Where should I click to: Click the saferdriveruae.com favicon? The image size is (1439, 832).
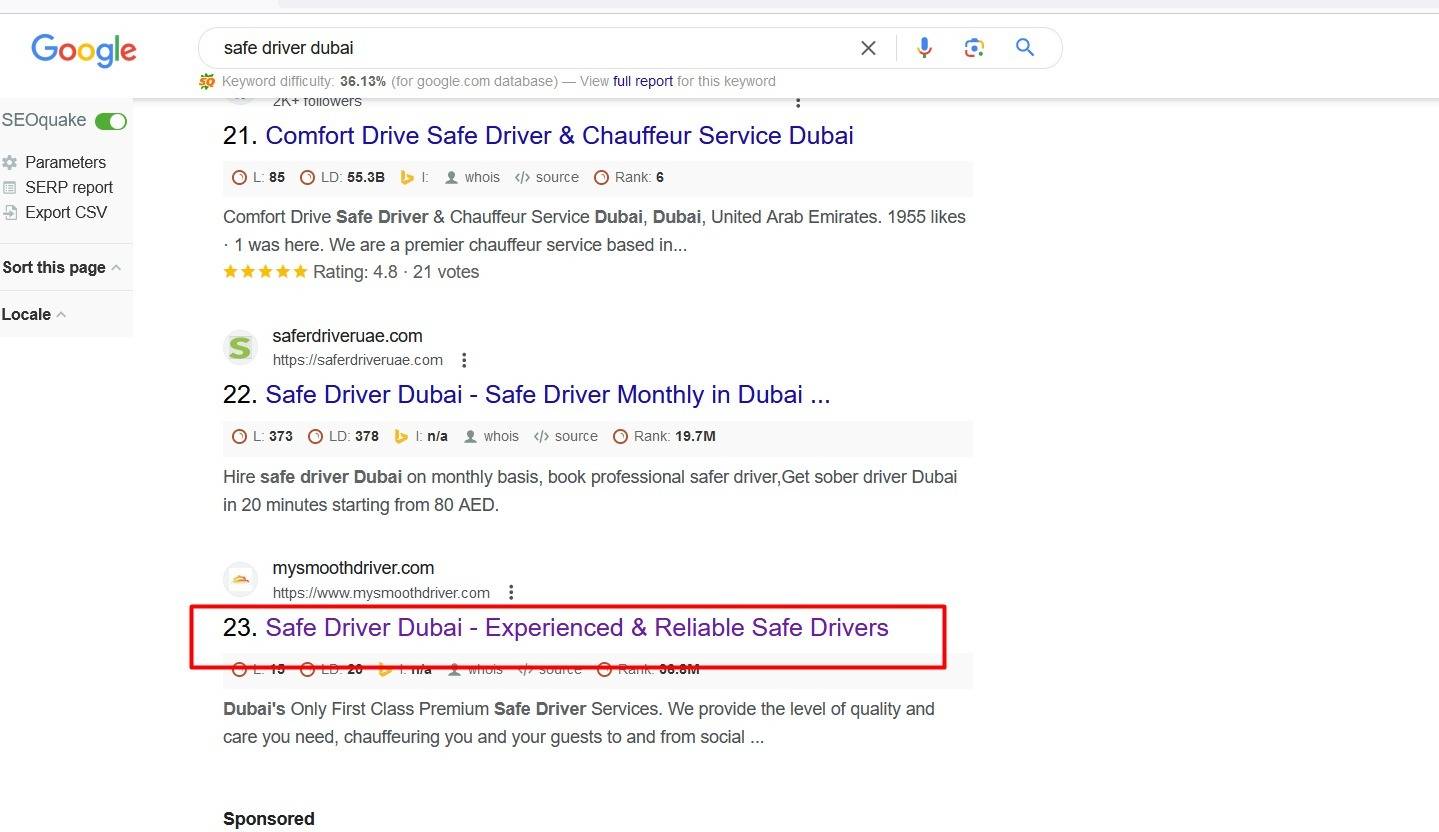click(240, 347)
